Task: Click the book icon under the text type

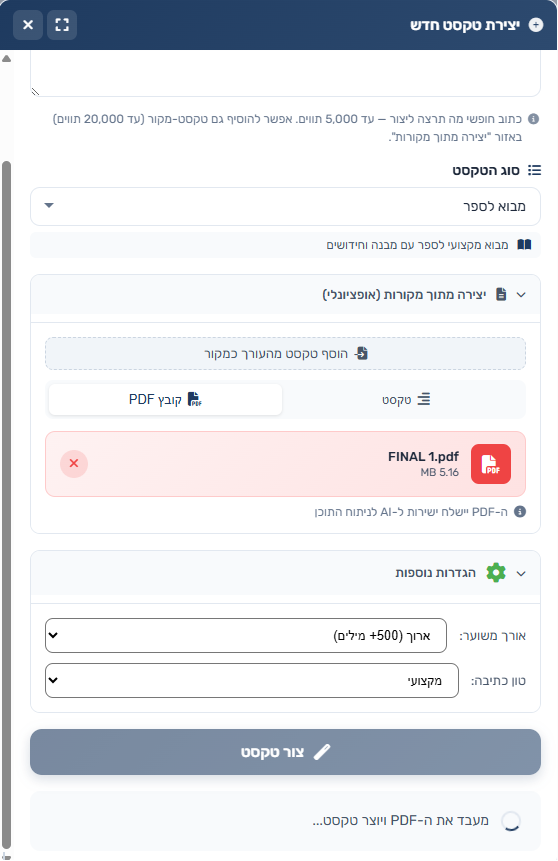Action: pyautogui.click(x=524, y=244)
